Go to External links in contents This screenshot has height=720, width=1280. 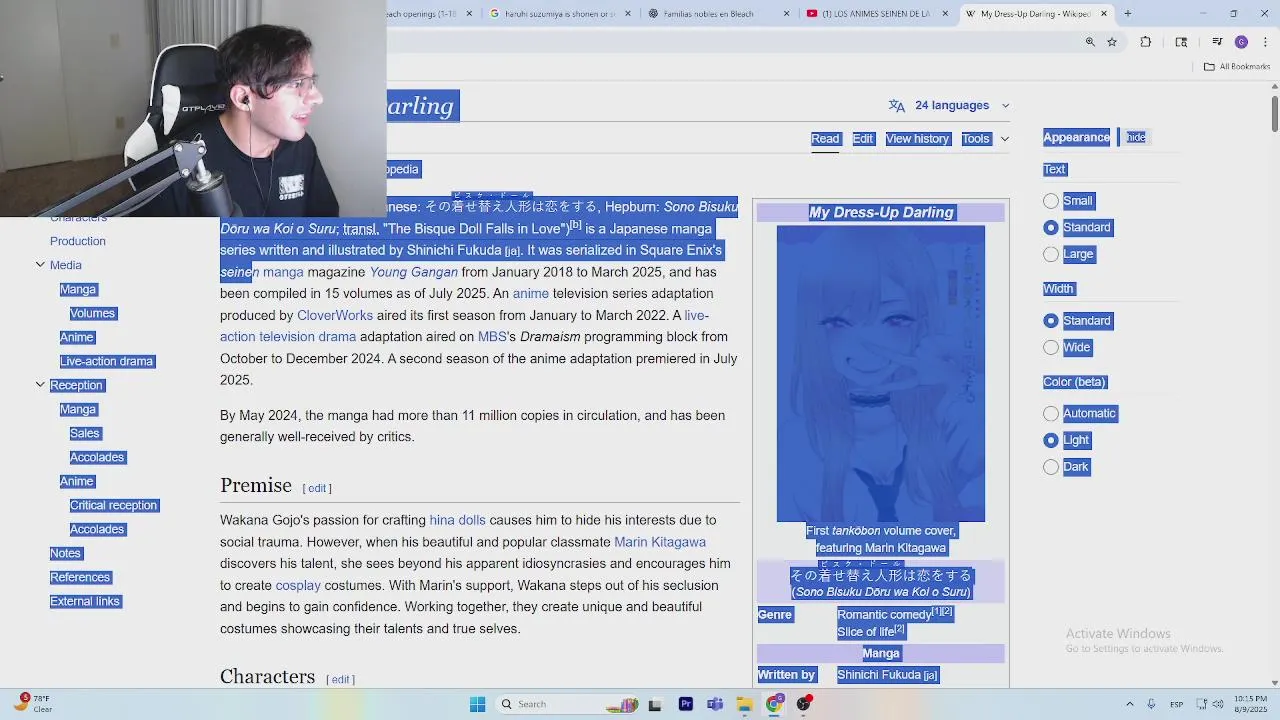tap(85, 601)
